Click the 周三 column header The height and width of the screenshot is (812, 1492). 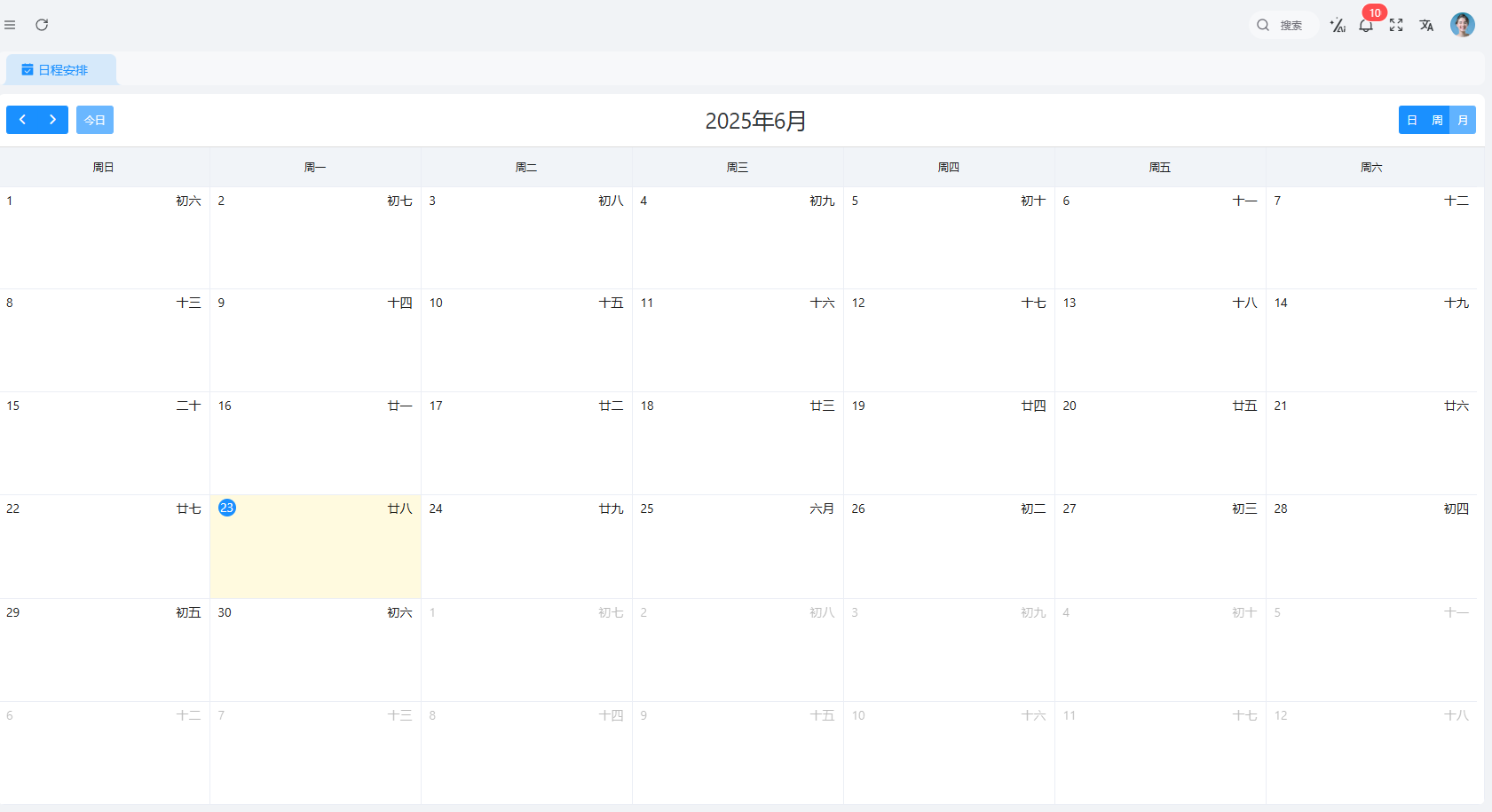[x=738, y=167]
